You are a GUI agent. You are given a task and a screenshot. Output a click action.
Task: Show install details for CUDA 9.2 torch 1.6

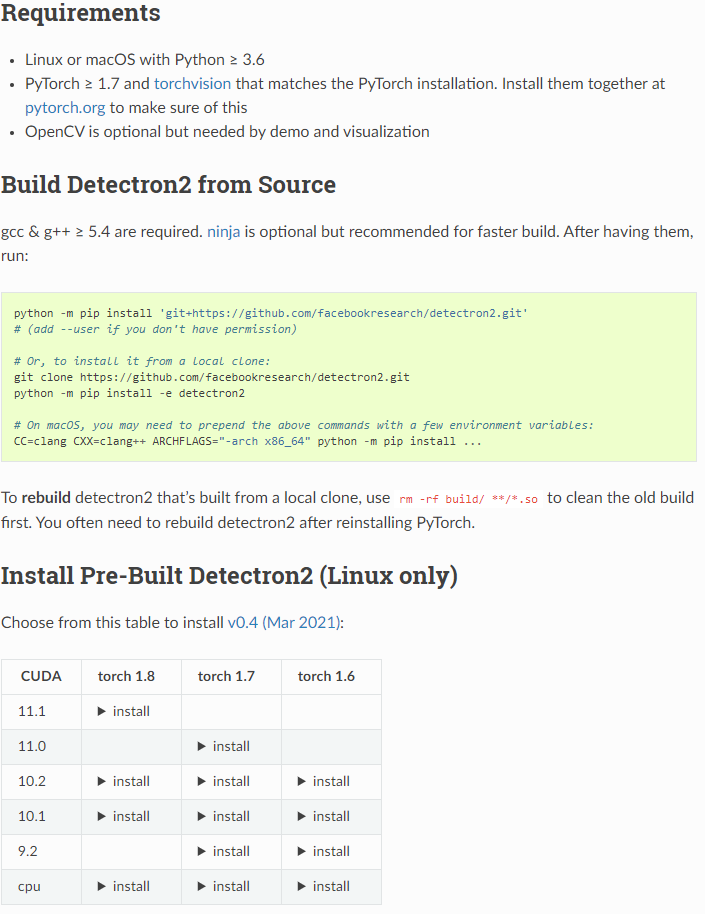[323, 851]
